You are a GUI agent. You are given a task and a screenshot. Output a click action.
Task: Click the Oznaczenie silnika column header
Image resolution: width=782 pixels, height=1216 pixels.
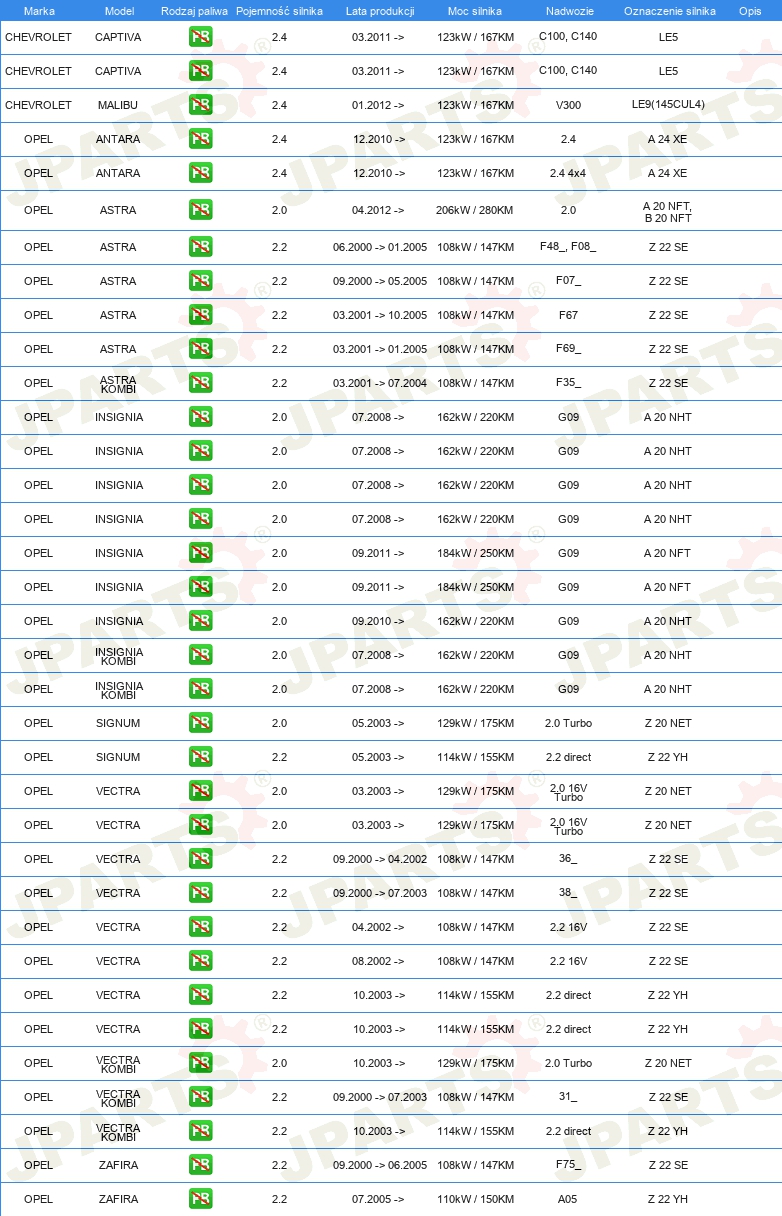[x=670, y=11]
